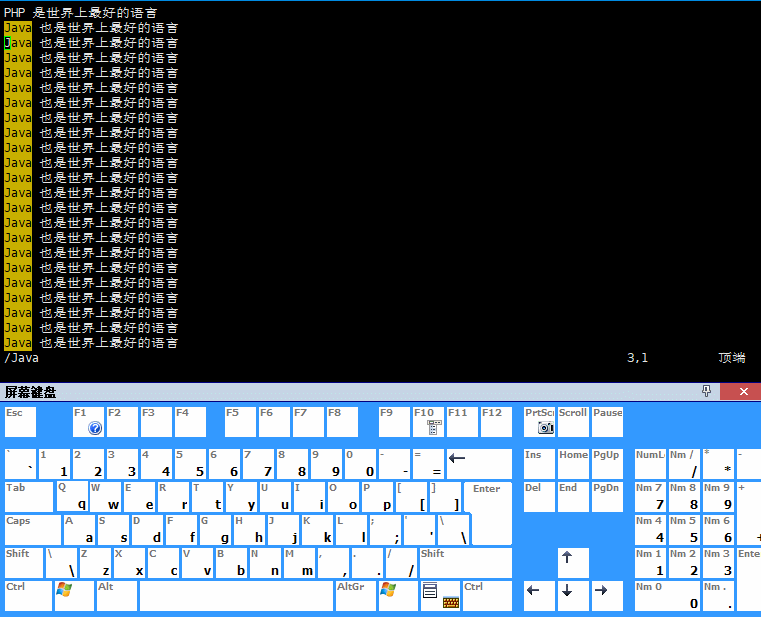Click the Esc key

(20, 422)
